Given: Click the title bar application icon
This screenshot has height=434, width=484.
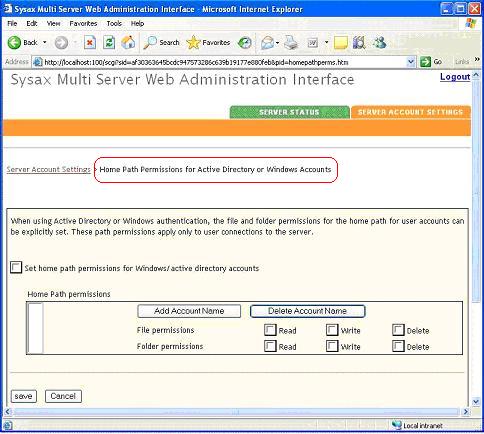Looking at the screenshot, I should (8, 9).
